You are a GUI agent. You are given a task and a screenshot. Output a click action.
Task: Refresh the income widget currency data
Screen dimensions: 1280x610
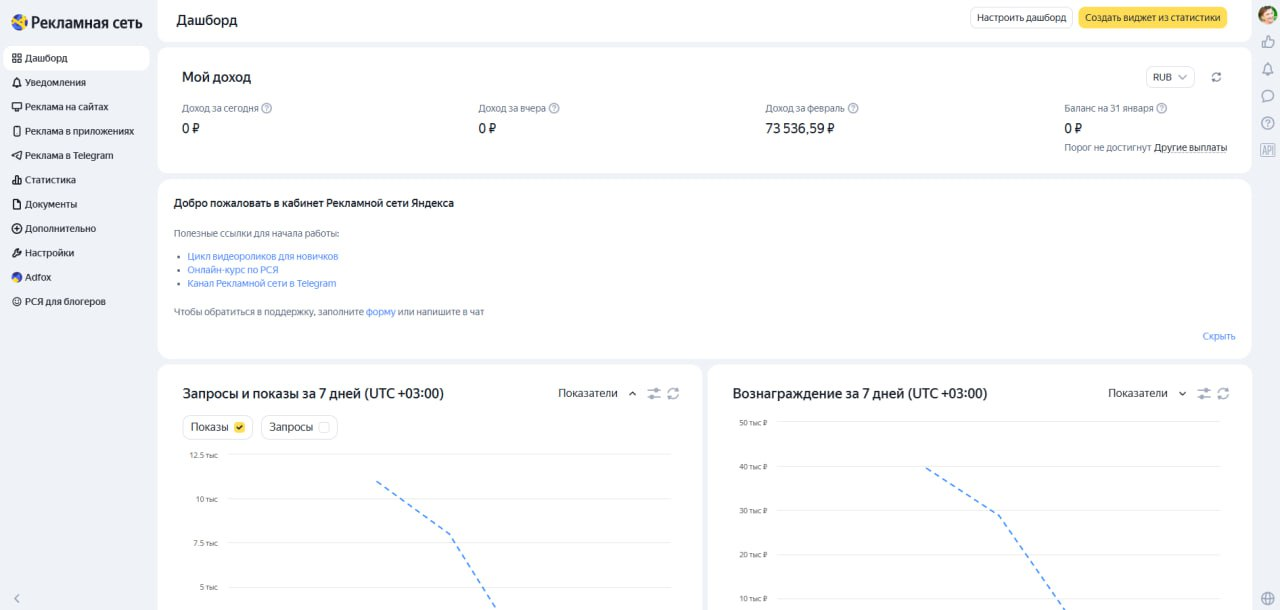[1215, 76]
